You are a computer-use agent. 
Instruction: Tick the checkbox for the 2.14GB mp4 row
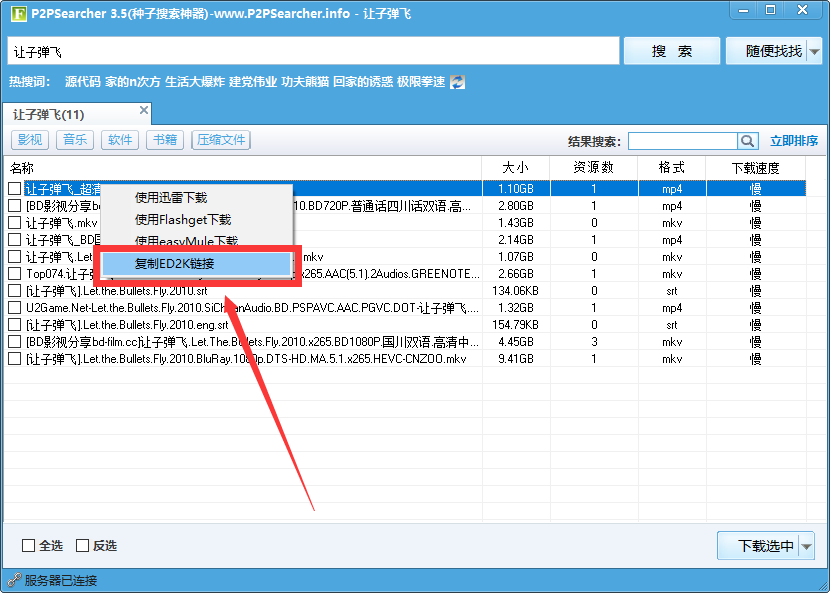(x=14, y=239)
